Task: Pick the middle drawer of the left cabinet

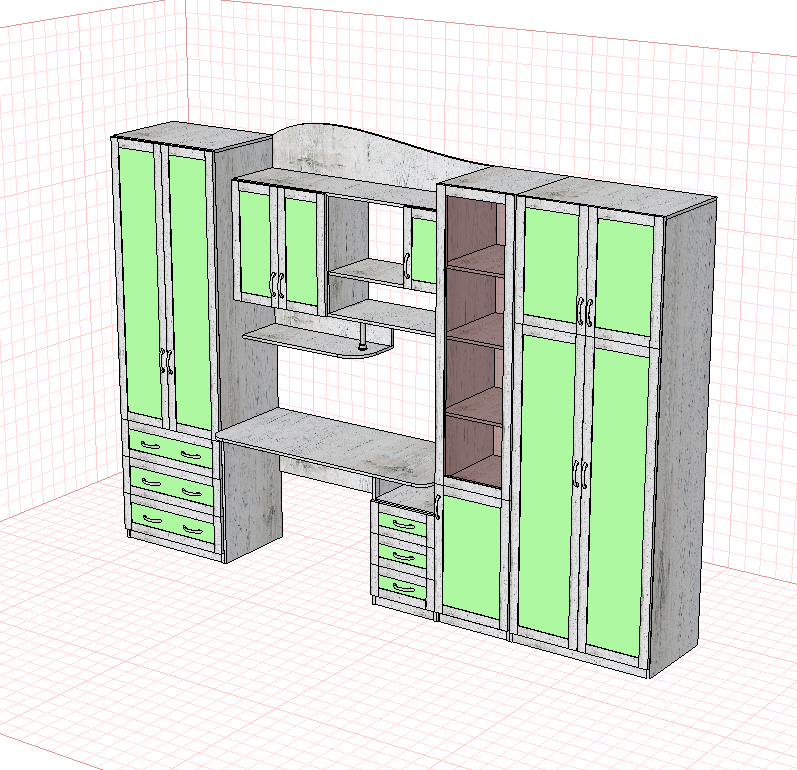Action: click(173, 485)
